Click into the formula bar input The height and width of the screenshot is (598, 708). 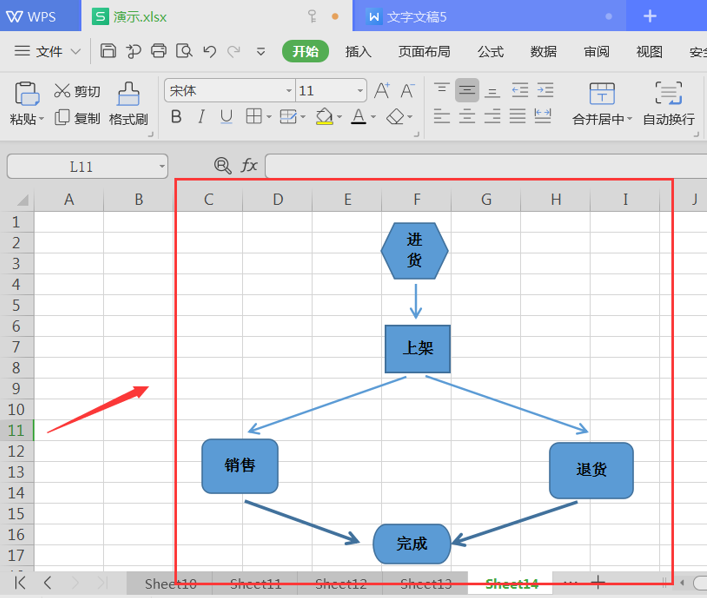(486, 166)
